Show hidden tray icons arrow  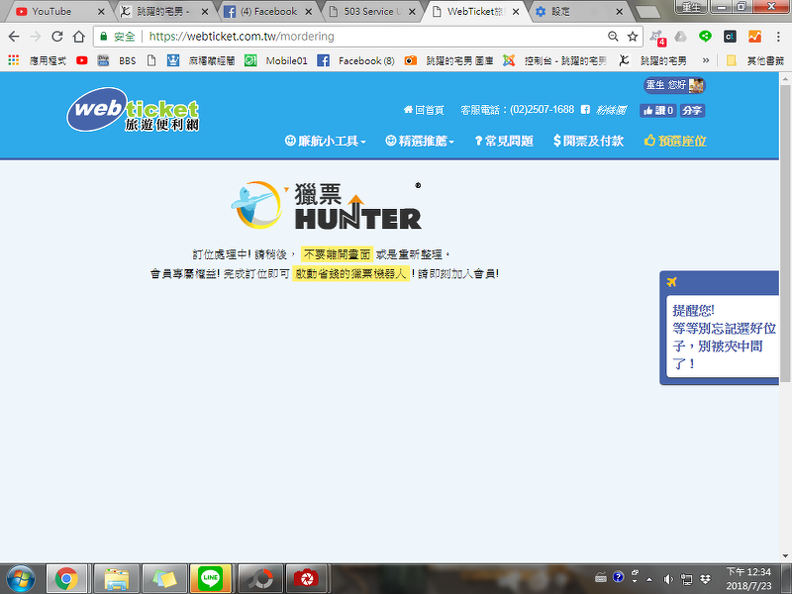pos(649,579)
